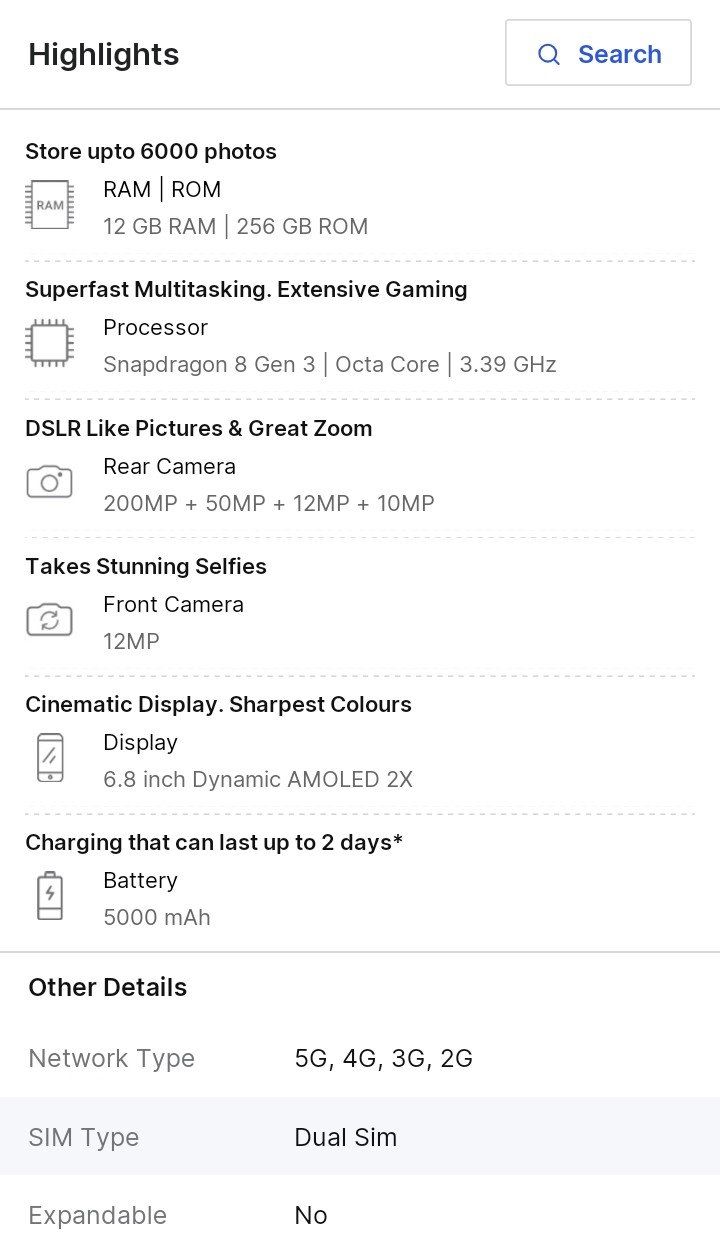Click the RAM chip icon

tap(50, 205)
